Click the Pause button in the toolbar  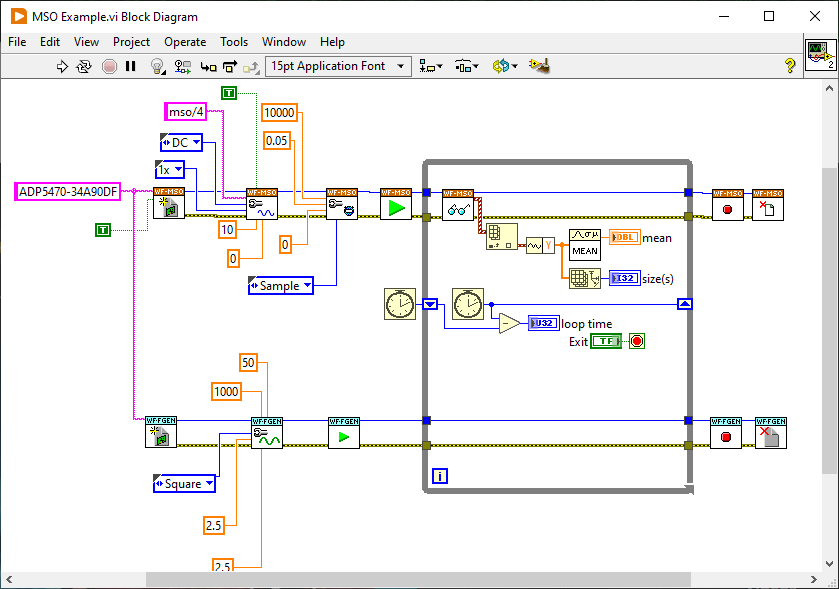pos(131,66)
